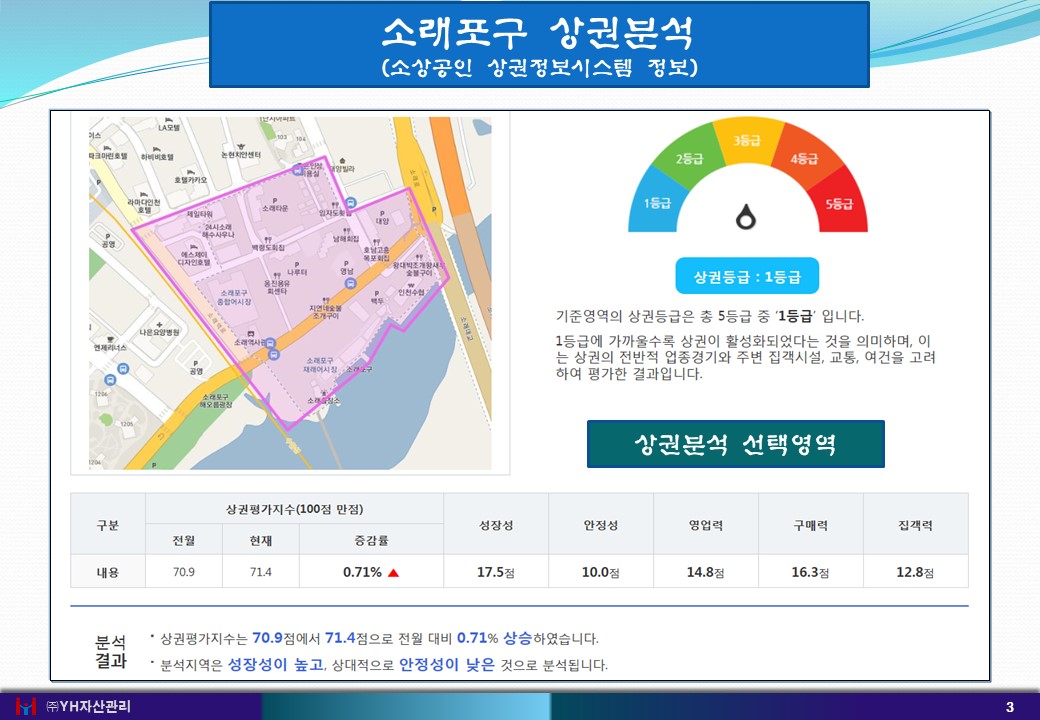Select the 라마다인천호텔 hotel icon
1040x720 pixels.
point(144,195)
